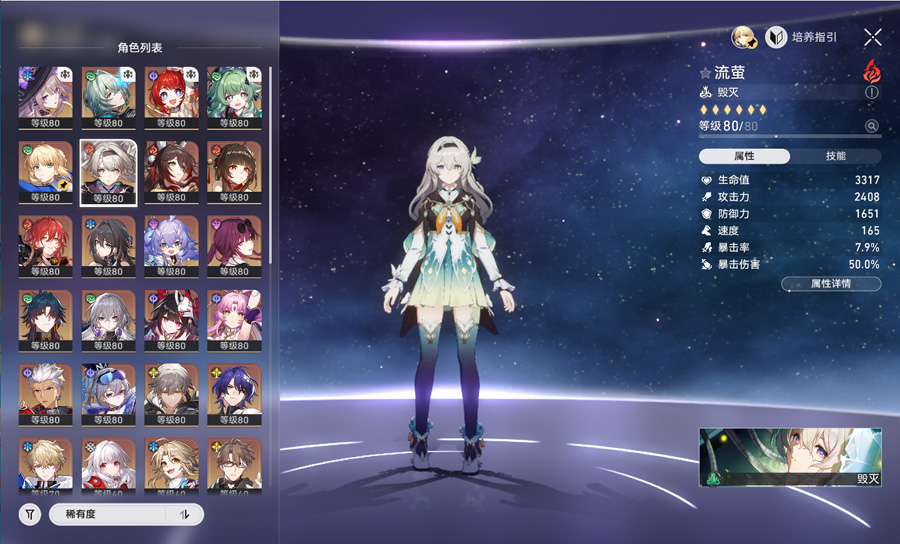This screenshot has height=544, width=900.
Task: Select the magenta-haired character with sunglasses
Action: (x=234, y=246)
